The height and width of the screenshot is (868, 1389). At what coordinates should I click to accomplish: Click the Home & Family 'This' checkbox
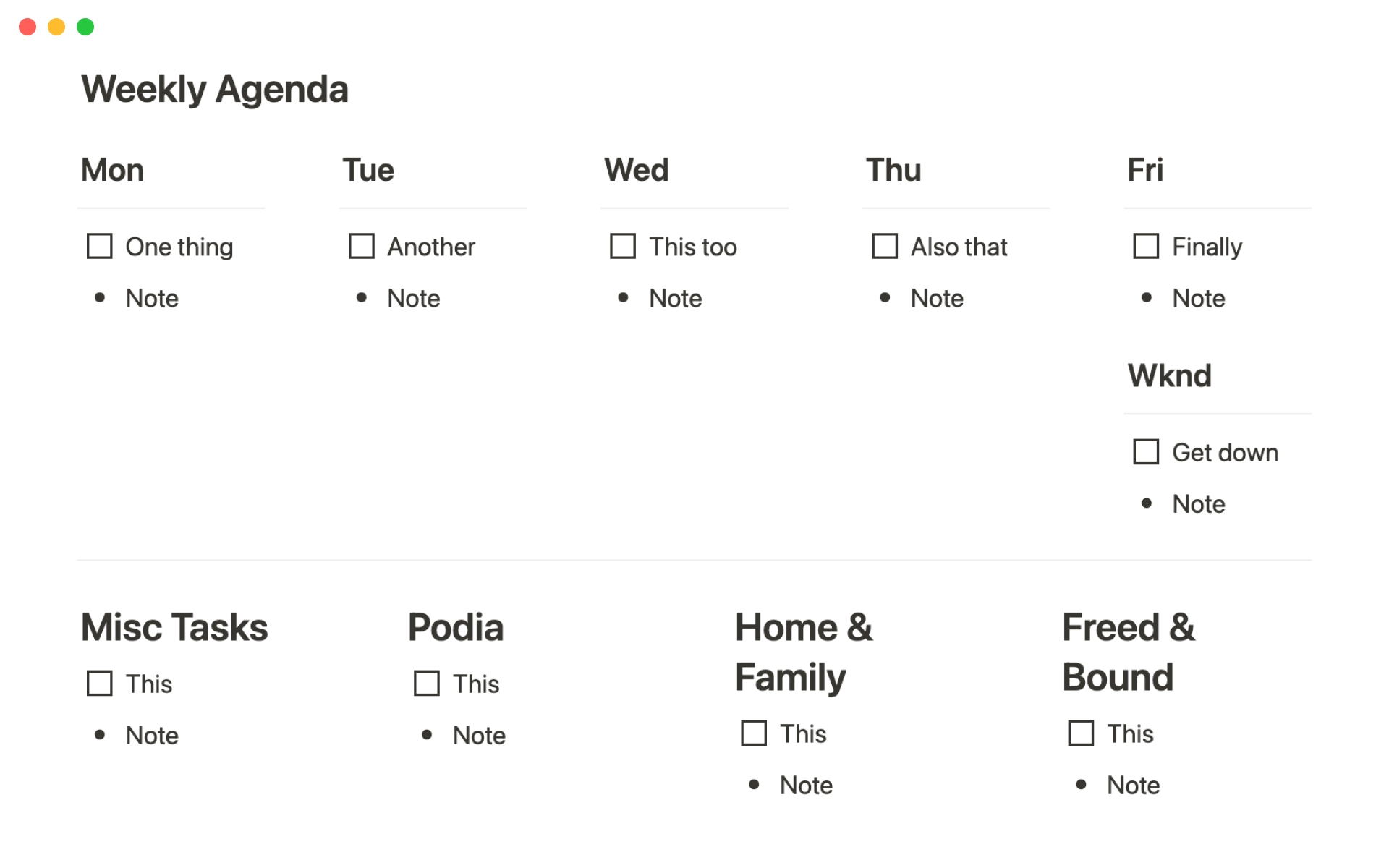point(754,731)
